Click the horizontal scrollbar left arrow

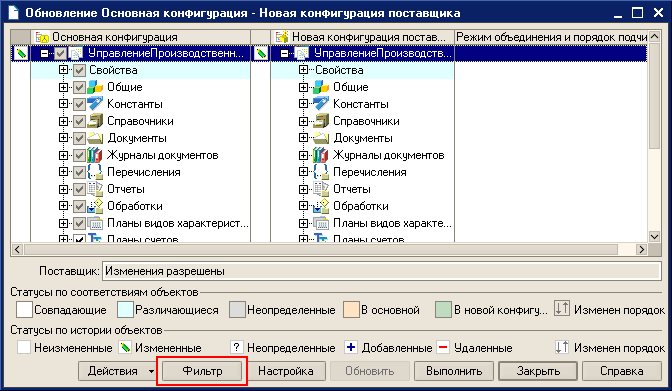[x=17, y=250]
